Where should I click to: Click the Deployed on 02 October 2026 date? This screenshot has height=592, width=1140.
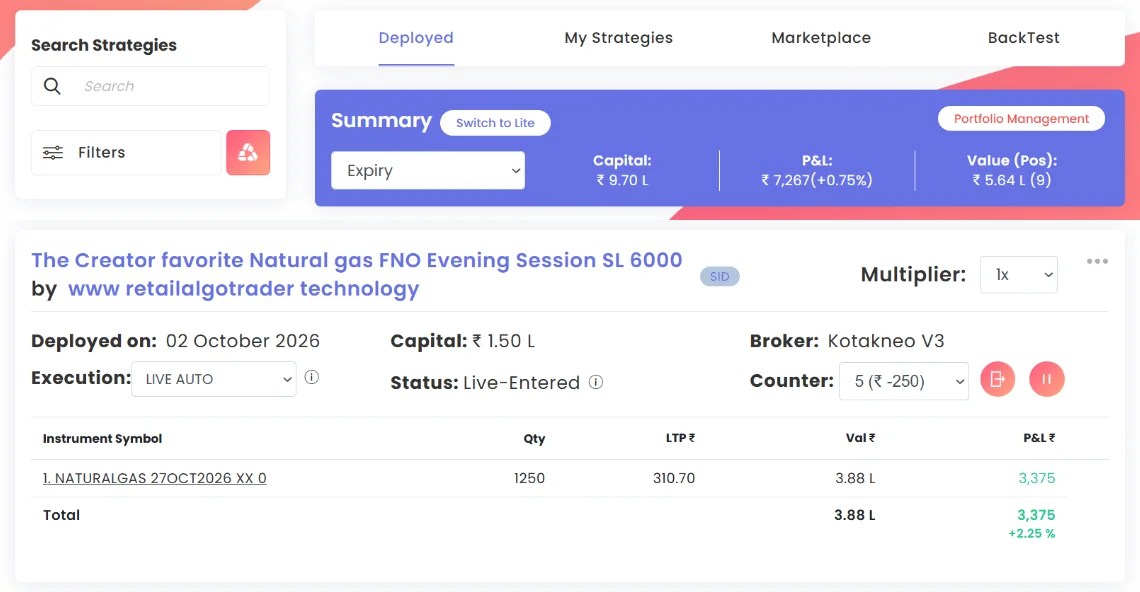click(x=243, y=341)
